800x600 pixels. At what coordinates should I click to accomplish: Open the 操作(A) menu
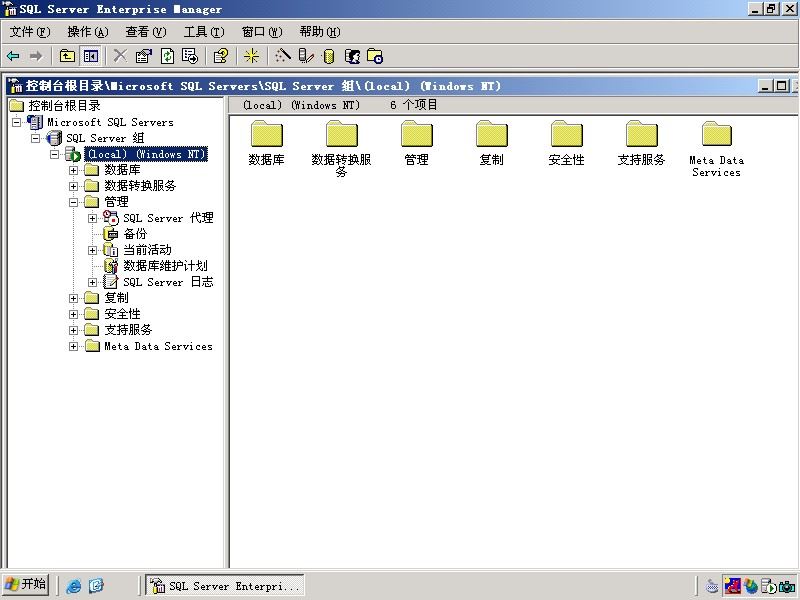88,32
